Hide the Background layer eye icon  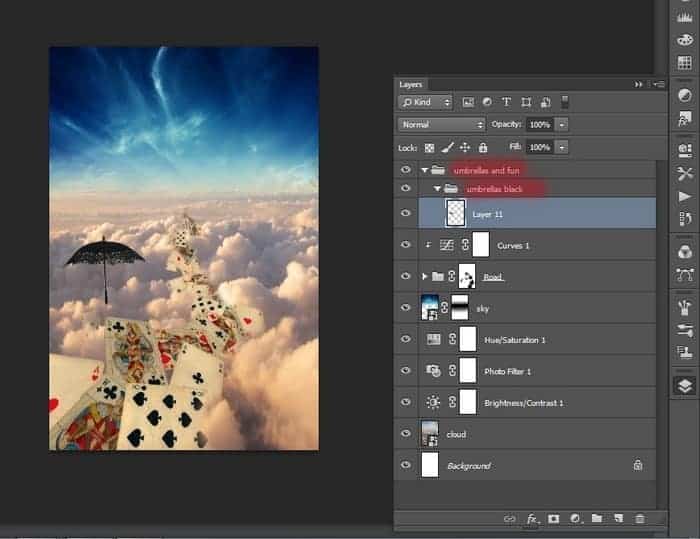tap(406, 465)
